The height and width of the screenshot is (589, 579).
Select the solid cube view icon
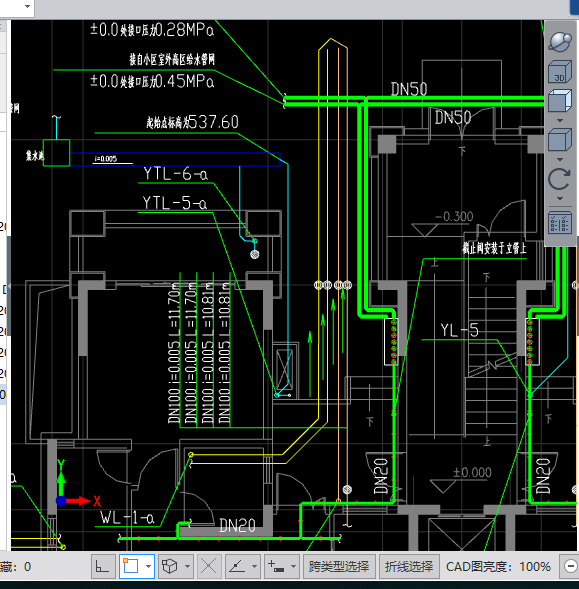pyautogui.click(x=559, y=140)
